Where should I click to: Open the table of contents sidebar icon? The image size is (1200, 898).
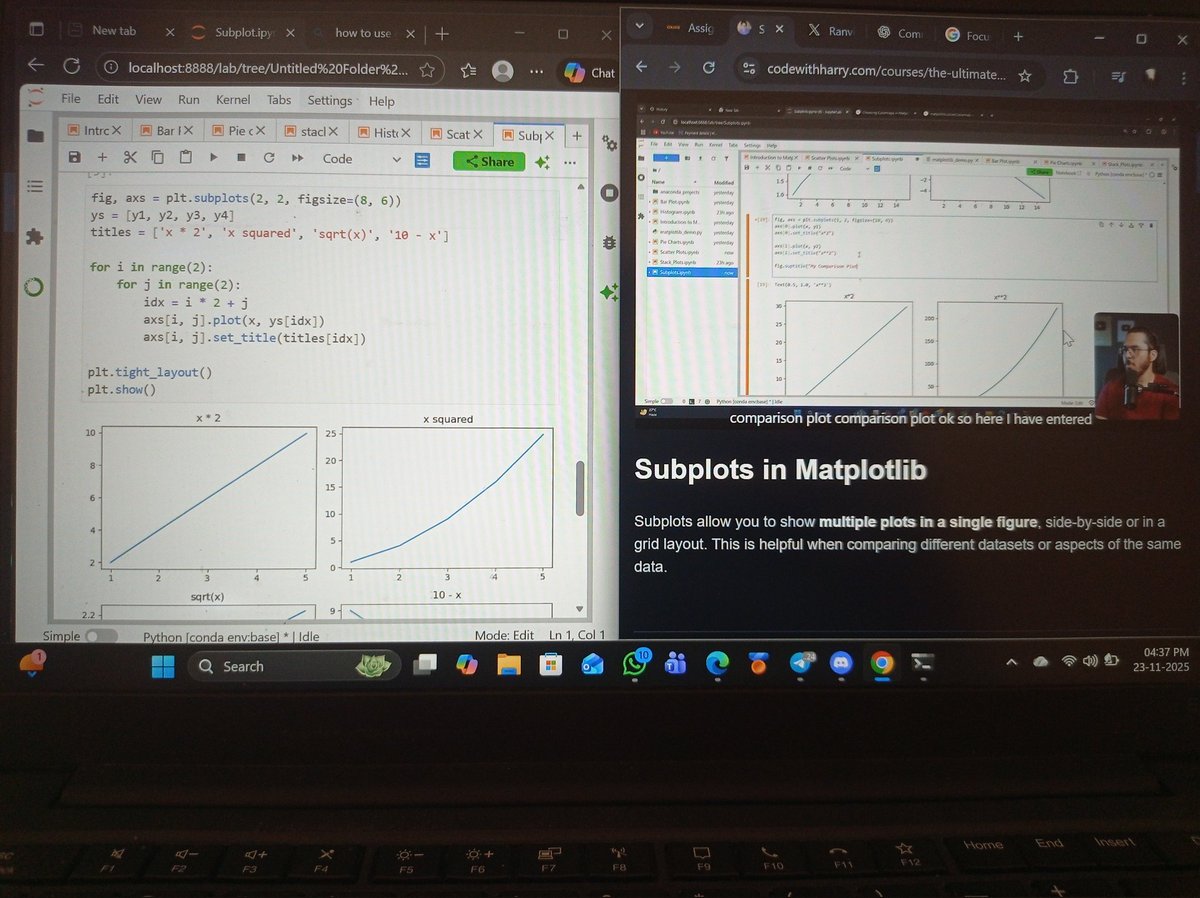tap(35, 187)
